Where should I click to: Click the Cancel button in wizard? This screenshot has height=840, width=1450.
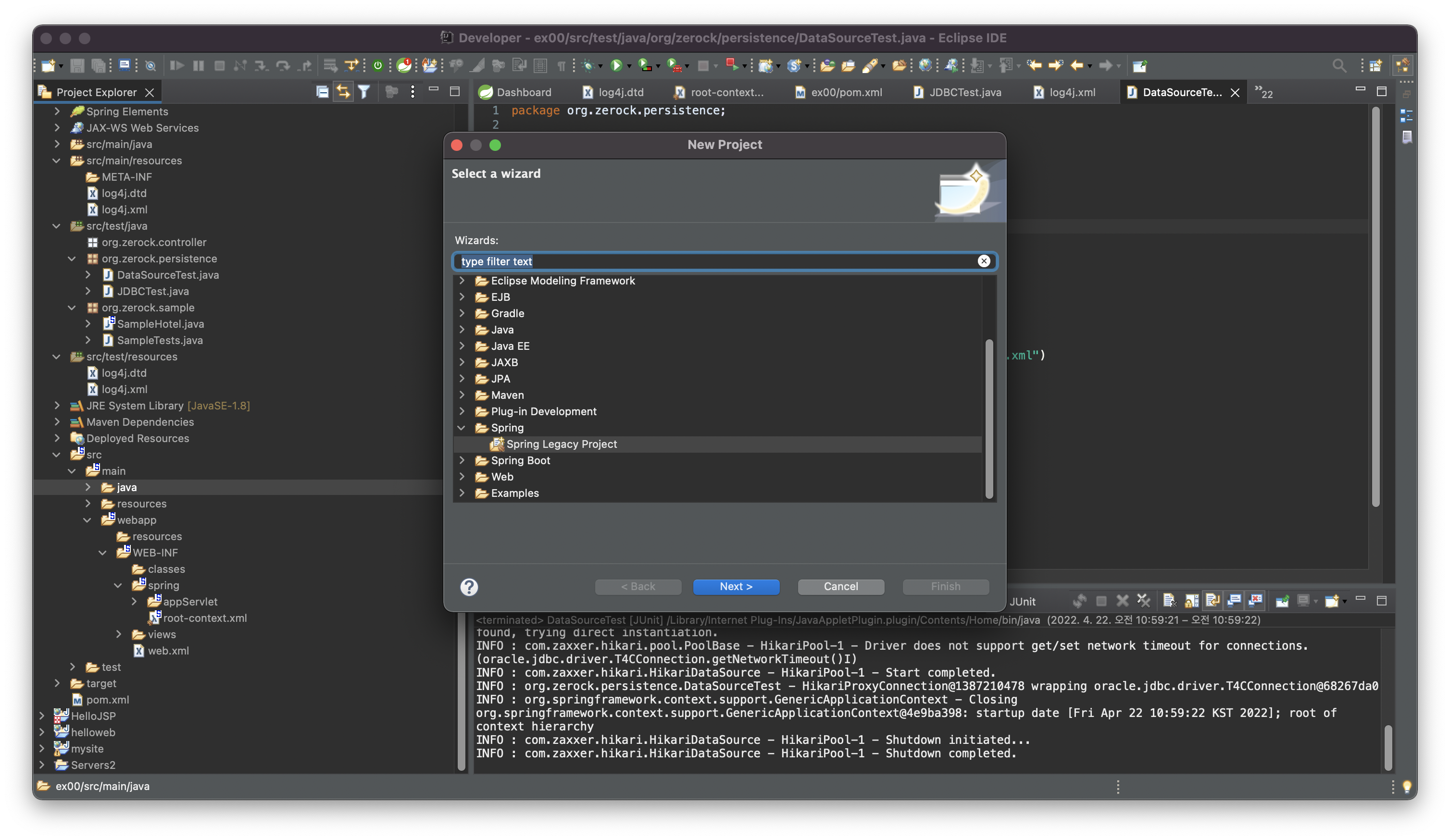click(841, 586)
